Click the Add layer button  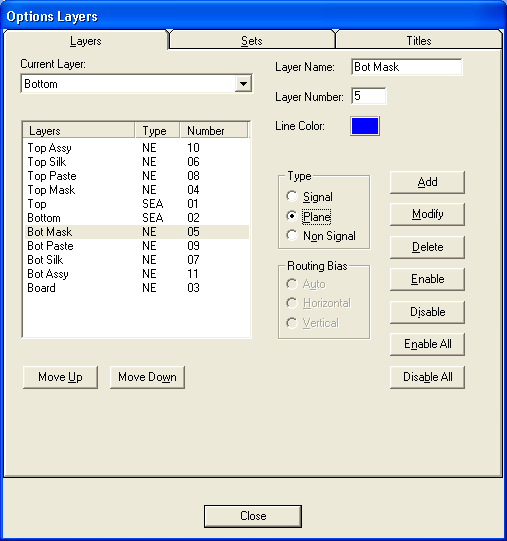pos(427,182)
